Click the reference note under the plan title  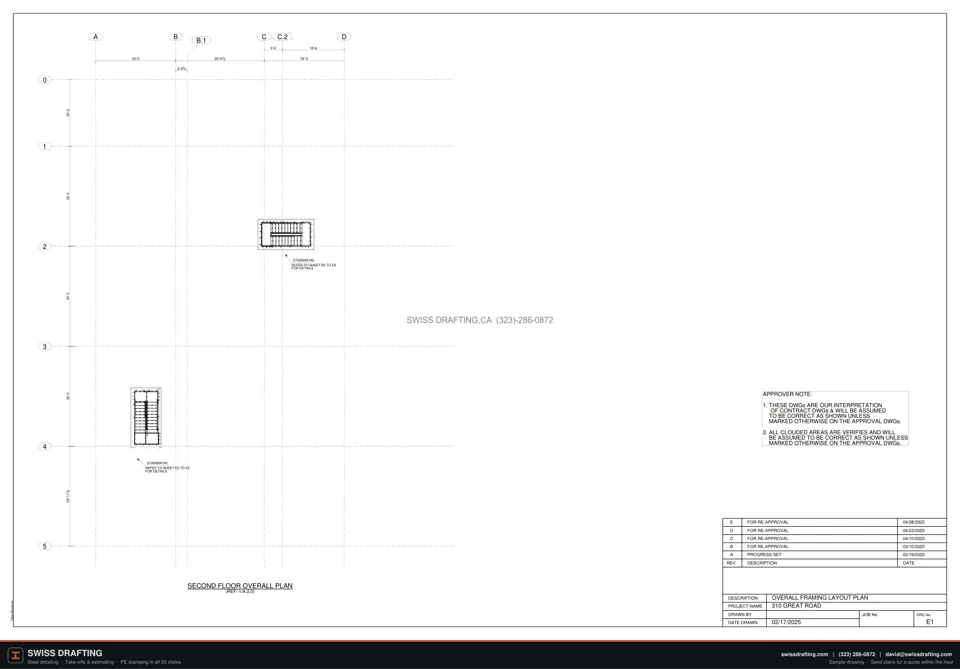(240, 592)
